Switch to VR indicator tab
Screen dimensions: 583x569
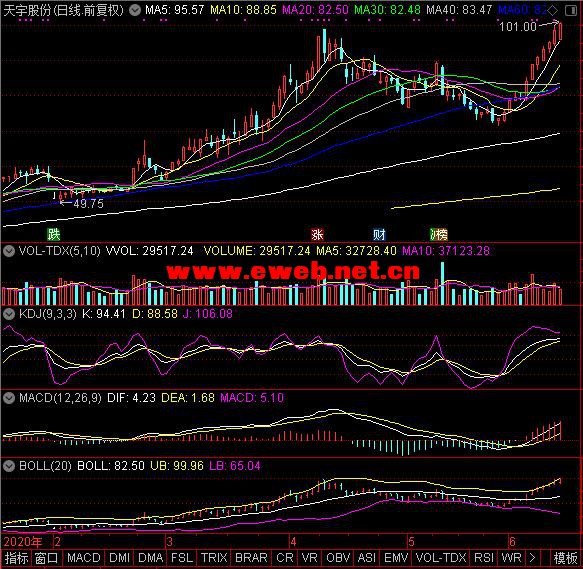point(309,558)
